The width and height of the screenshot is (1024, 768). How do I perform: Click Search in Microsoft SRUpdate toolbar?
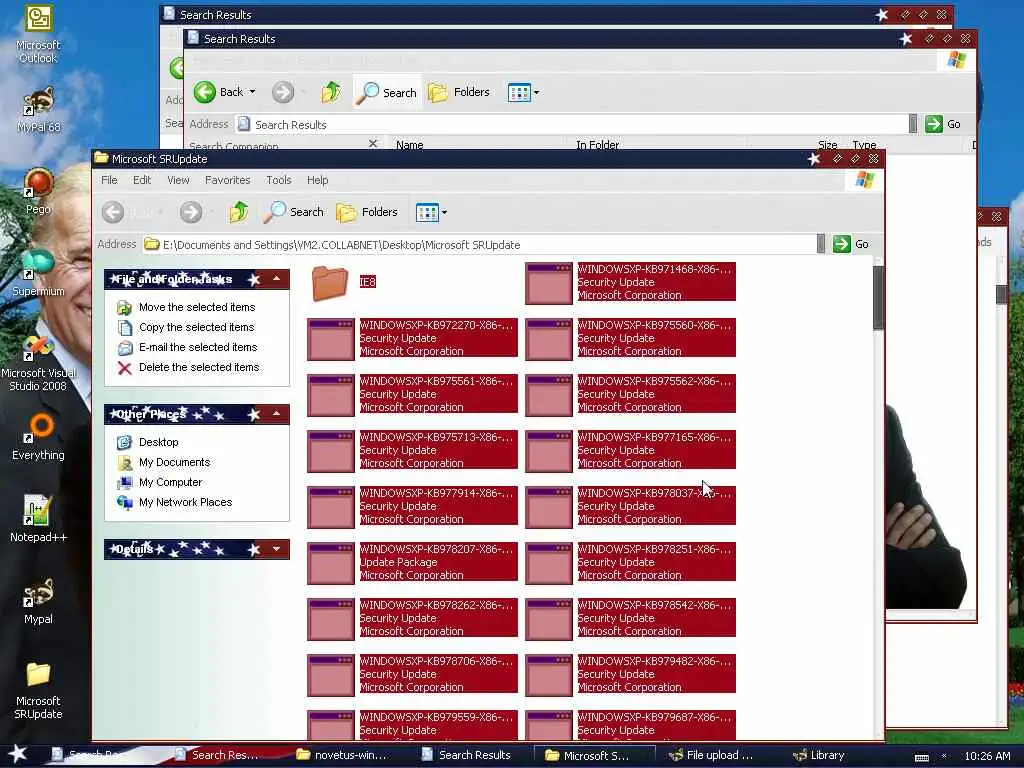point(294,212)
